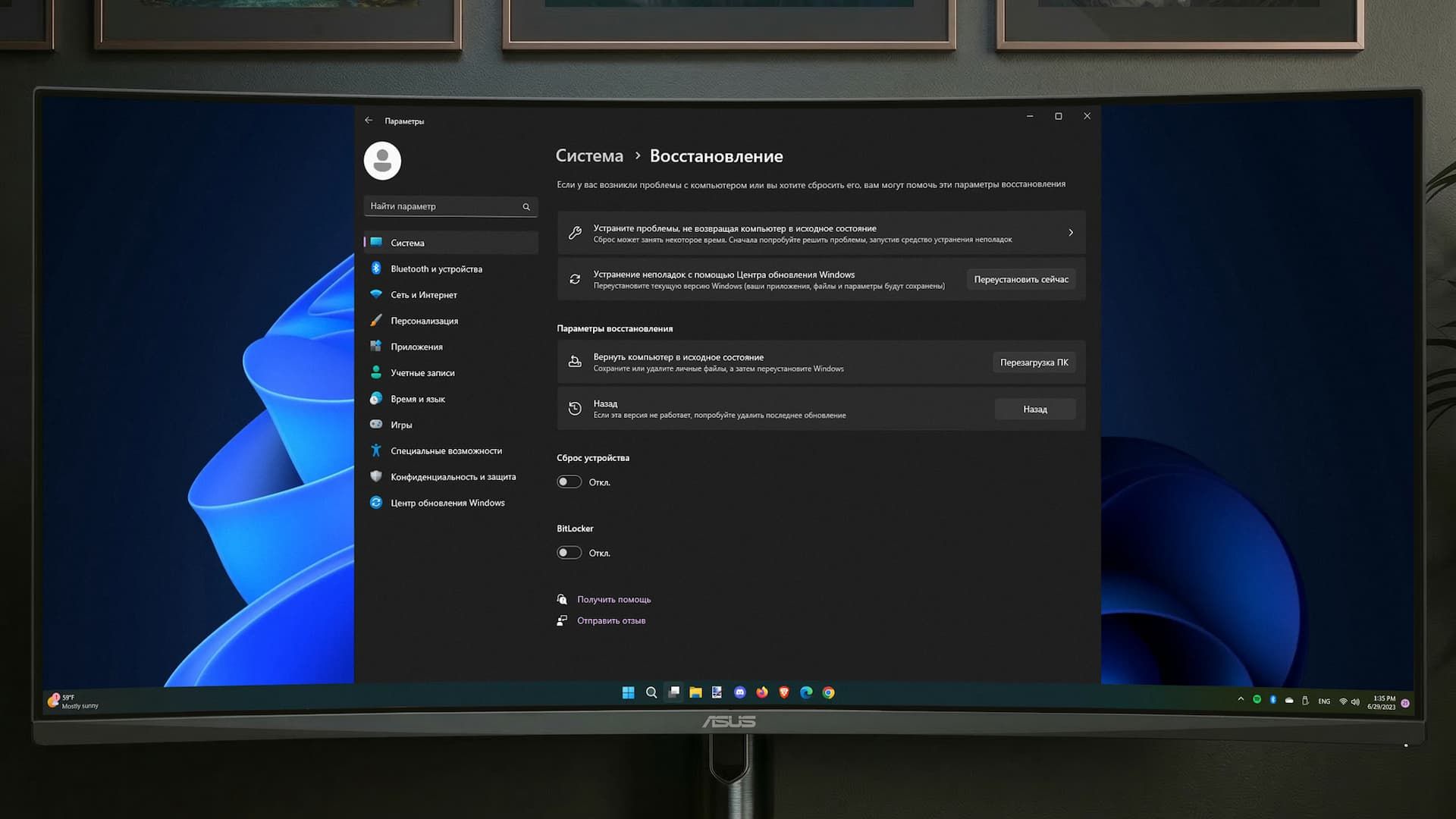Open quick settings via Wi-Fi icon
The height and width of the screenshot is (819, 1456).
tap(1343, 701)
